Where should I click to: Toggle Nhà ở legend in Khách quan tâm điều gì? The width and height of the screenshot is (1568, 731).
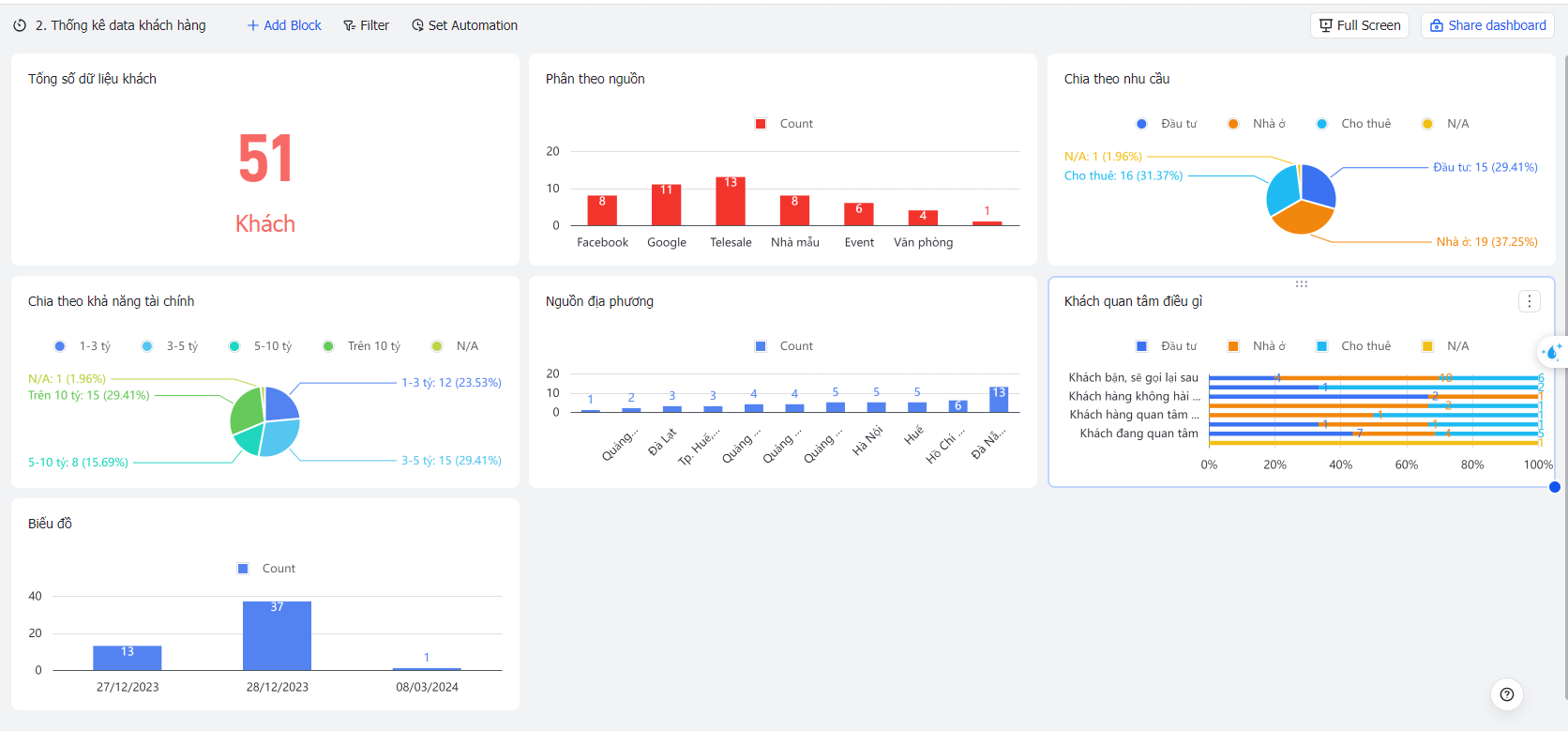coord(1257,346)
